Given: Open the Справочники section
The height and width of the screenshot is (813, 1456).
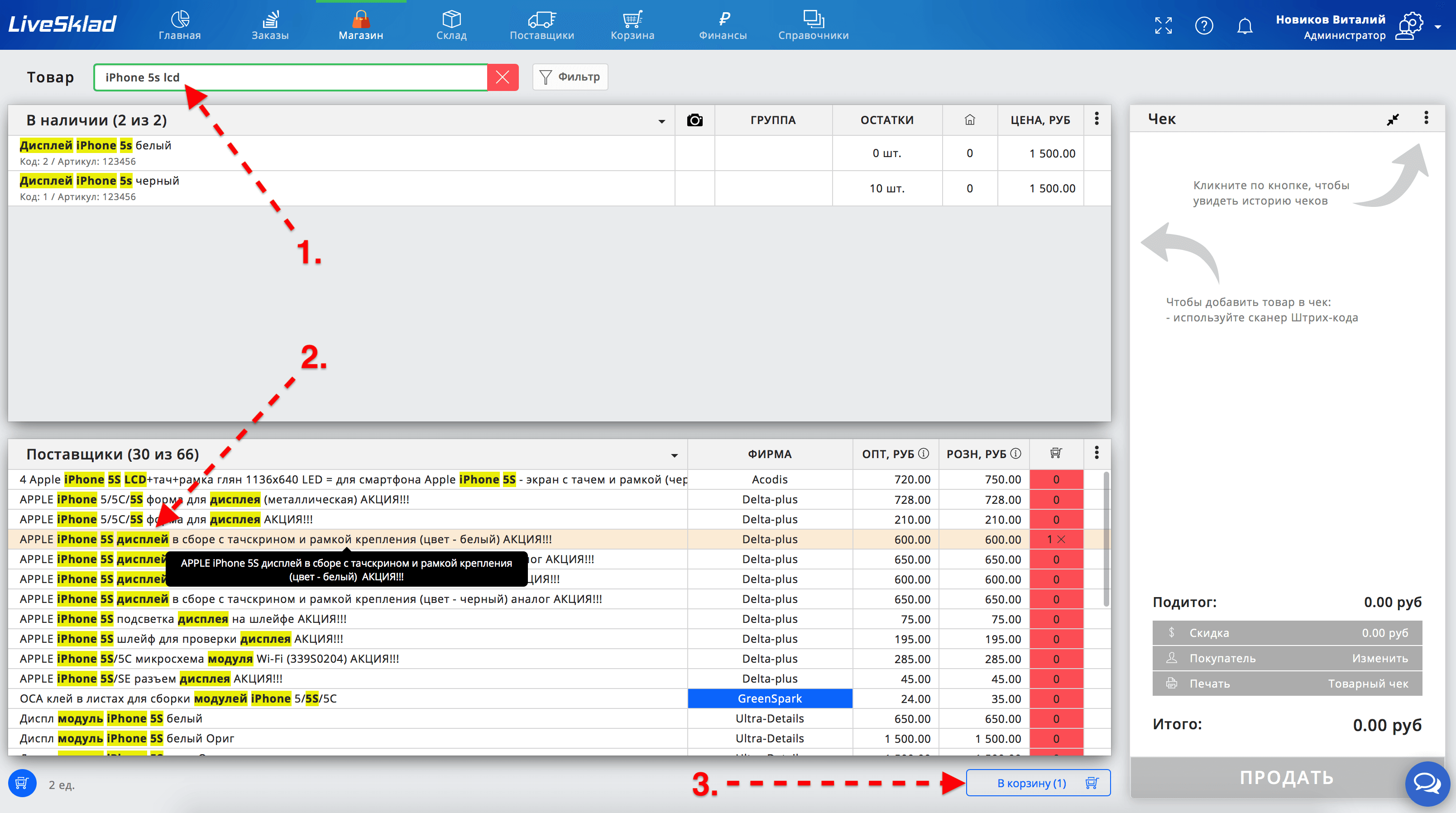Looking at the screenshot, I should tap(814, 25).
